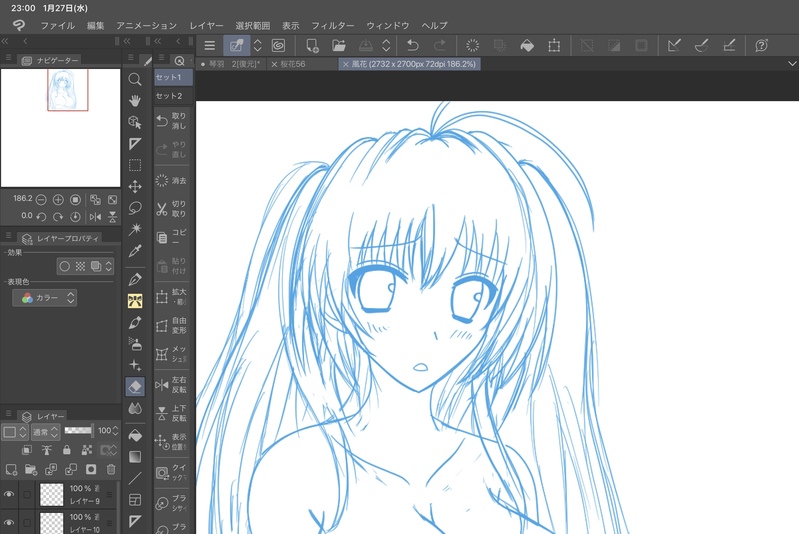The image size is (799, 534).
Task: Click the Fill icon in the command bar
Action: [527, 45]
